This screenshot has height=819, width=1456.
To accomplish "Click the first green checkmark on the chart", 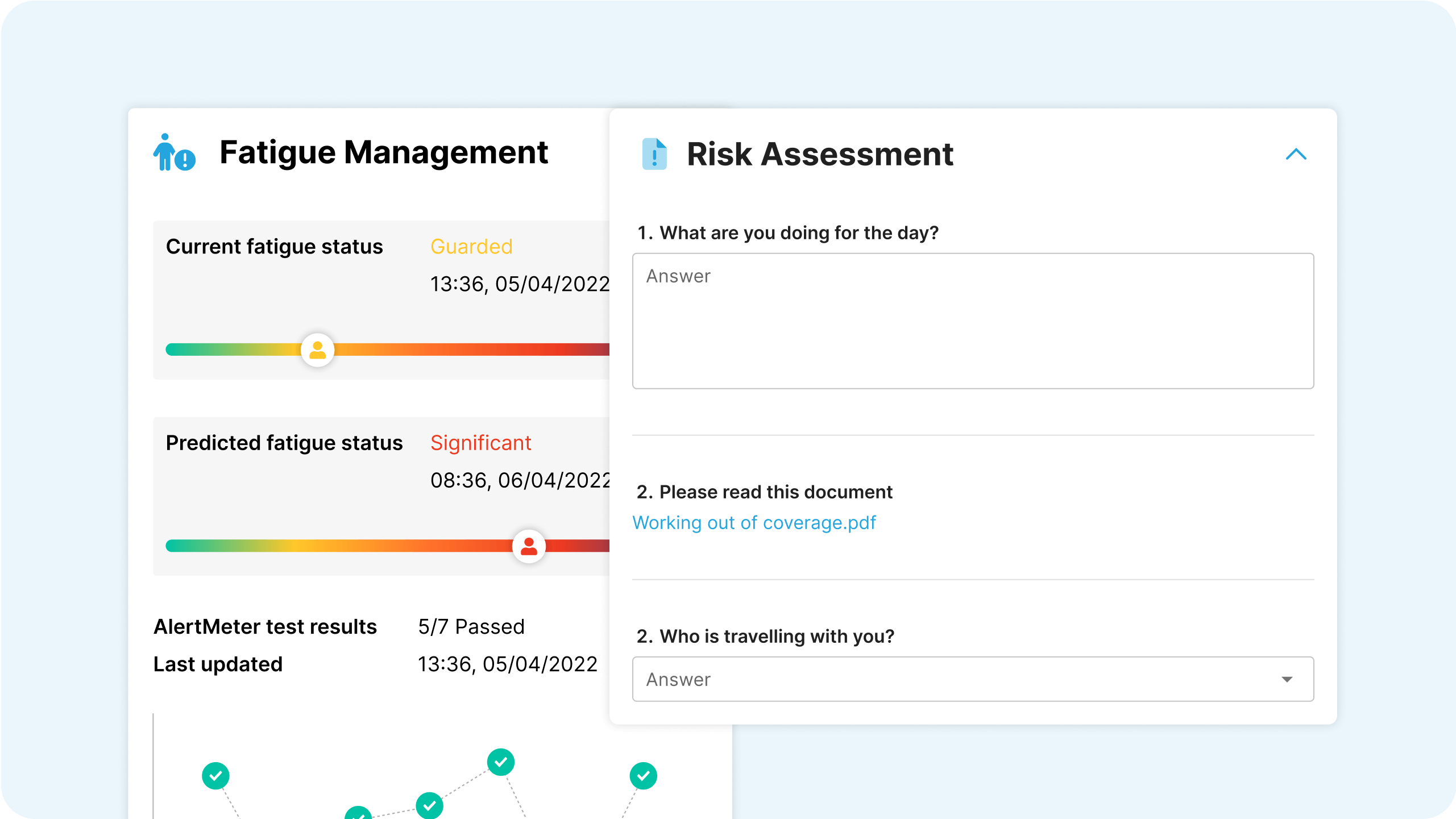I will 215,776.
